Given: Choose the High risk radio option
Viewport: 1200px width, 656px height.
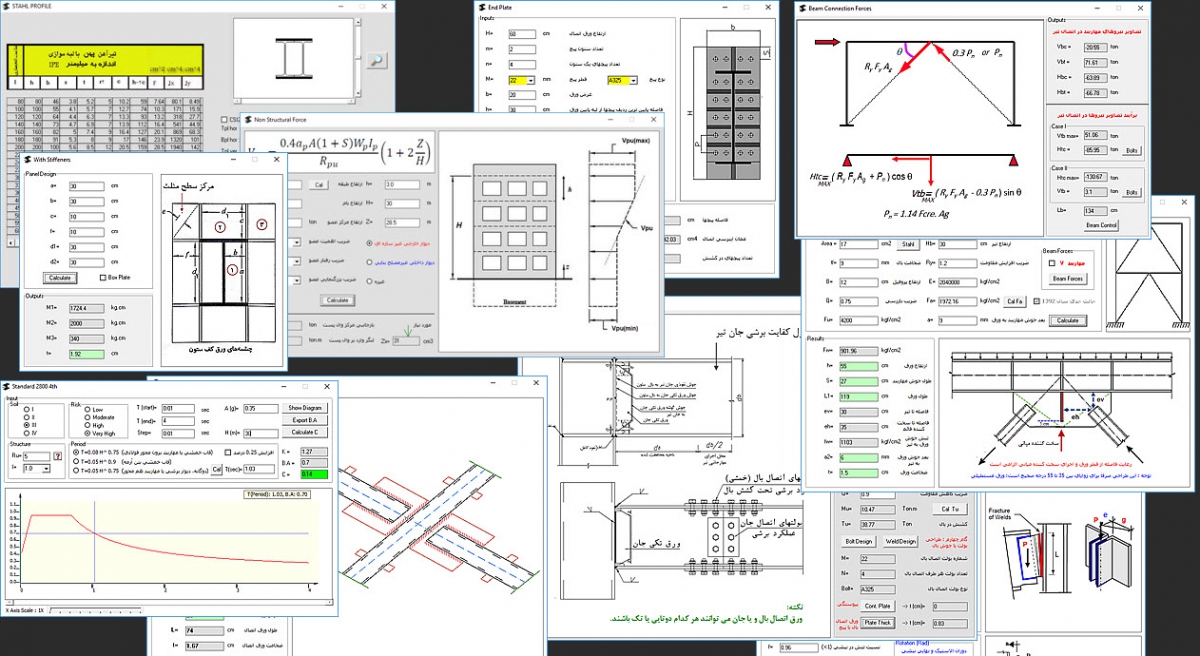Looking at the screenshot, I should pos(87,425).
